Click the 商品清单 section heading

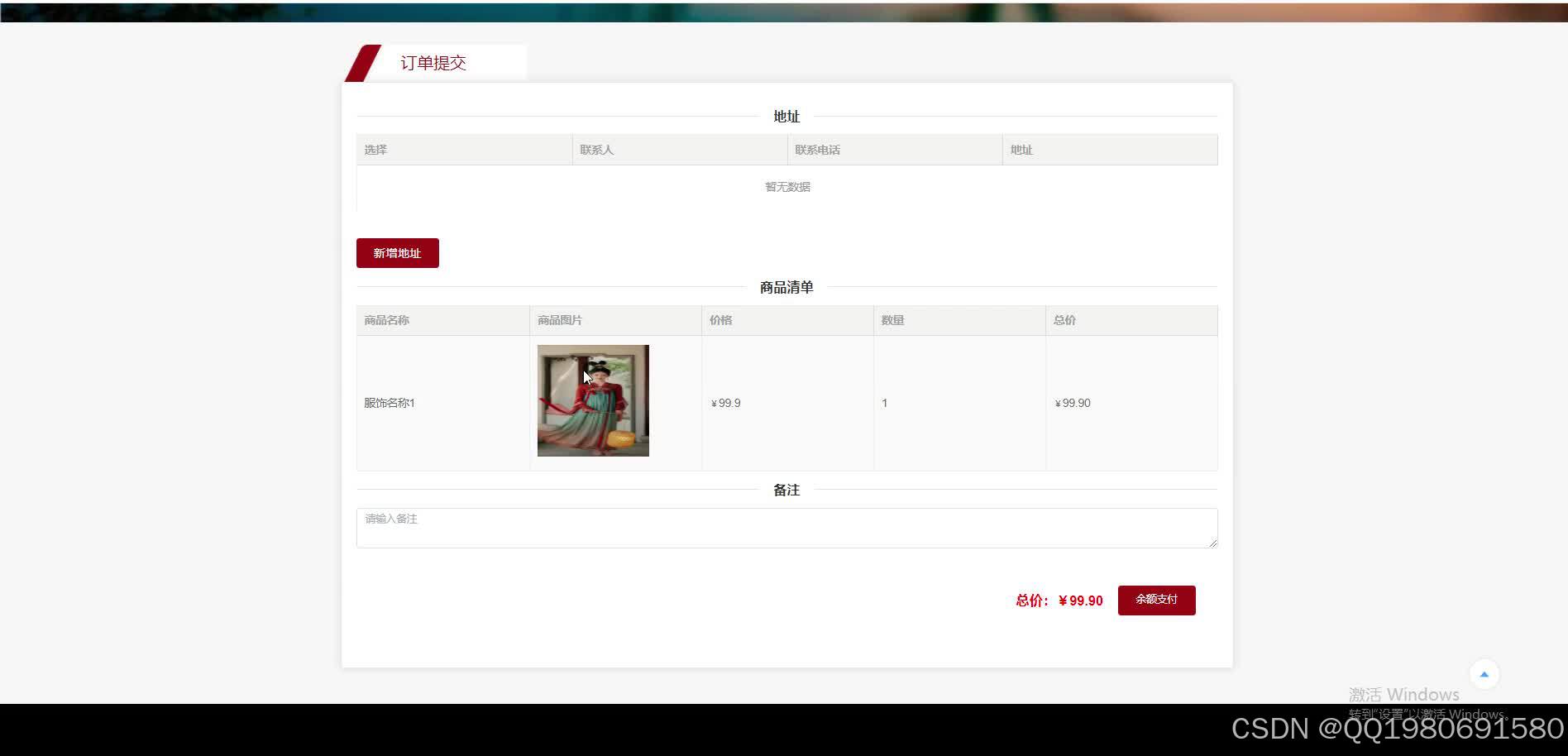click(786, 287)
